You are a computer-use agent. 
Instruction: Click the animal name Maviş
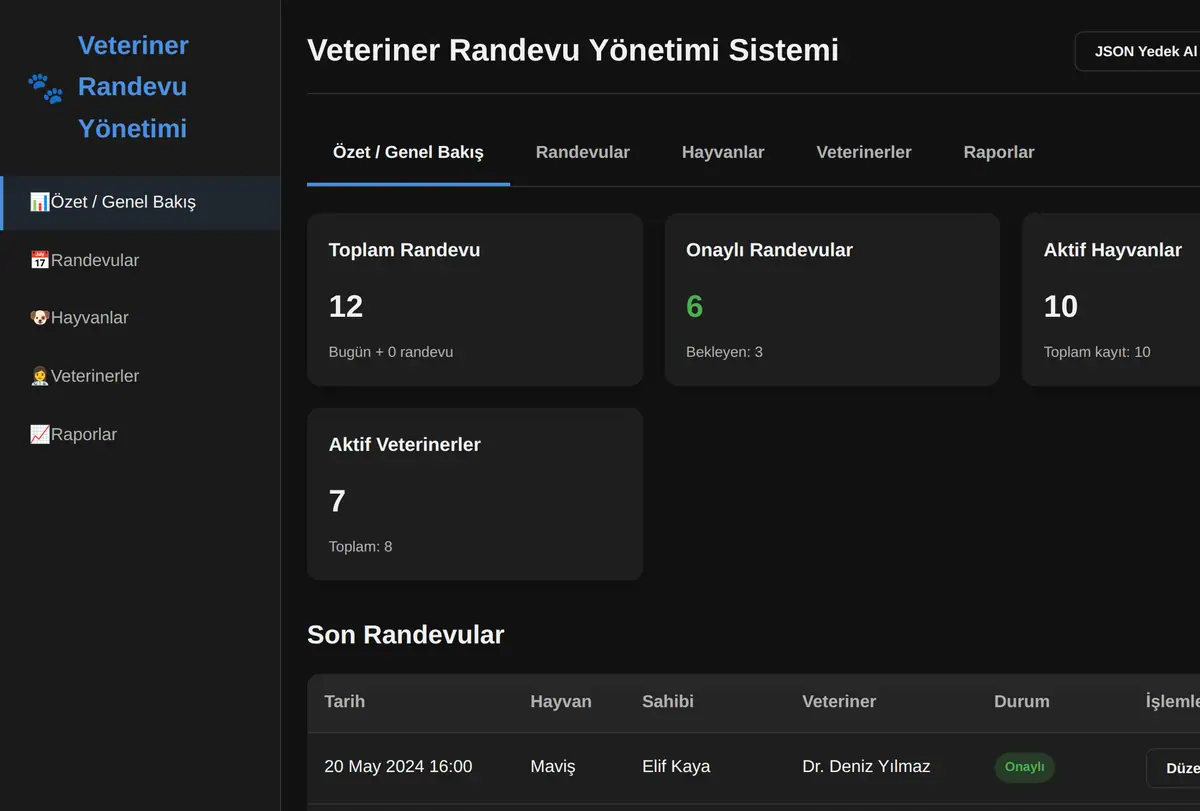coord(553,767)
